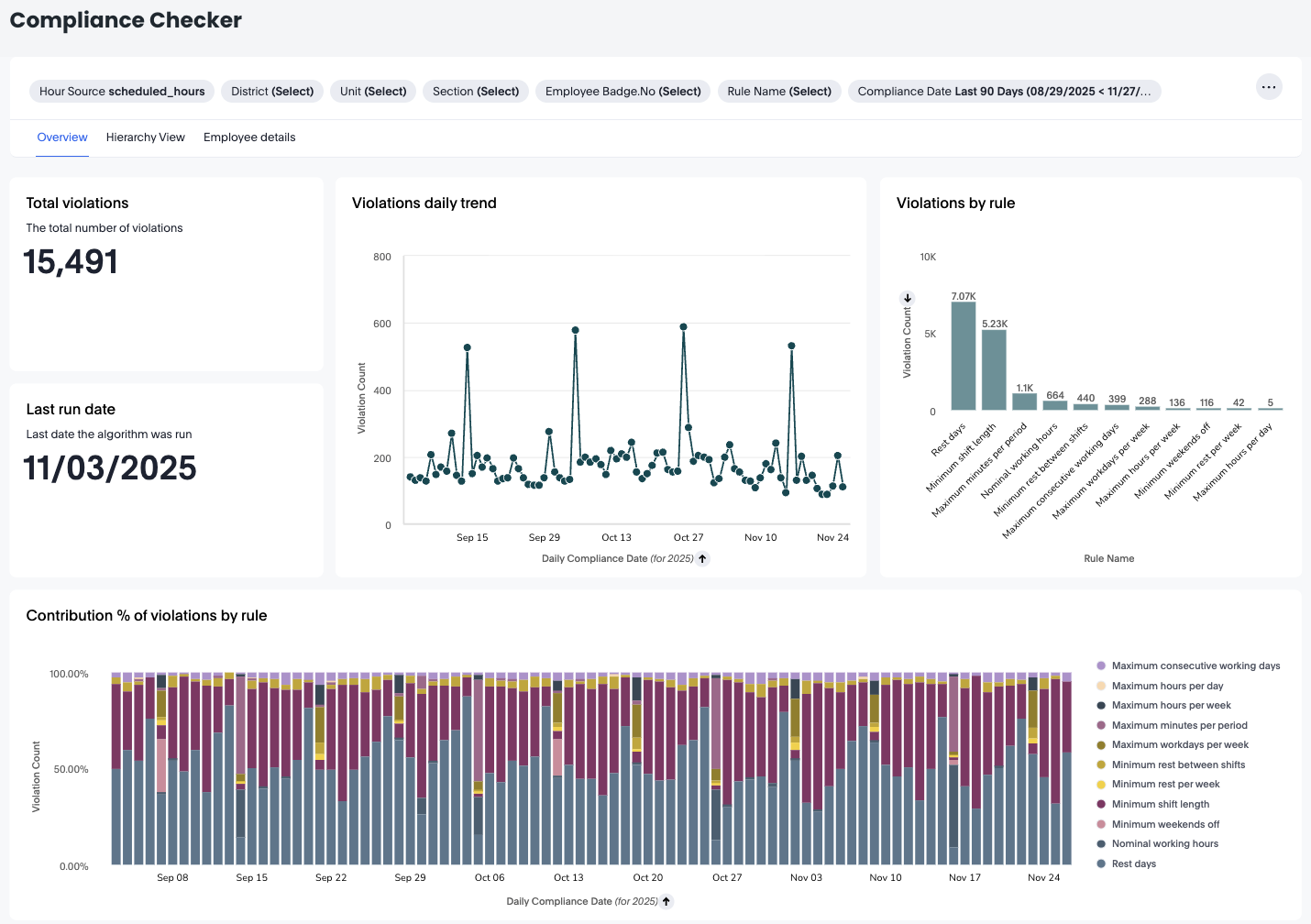This screenshot has height=924, width=1311.
Task: Click the 288 data label in rule chart
Action: click(x=1148, y=401)
